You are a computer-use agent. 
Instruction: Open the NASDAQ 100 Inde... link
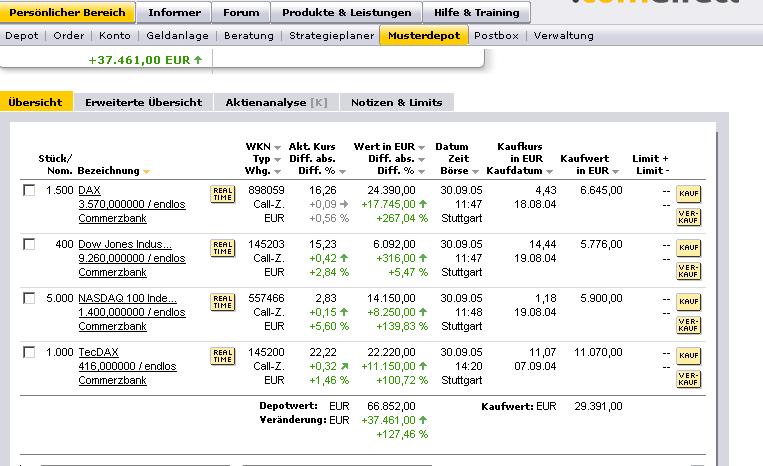(x=127, y=297)
